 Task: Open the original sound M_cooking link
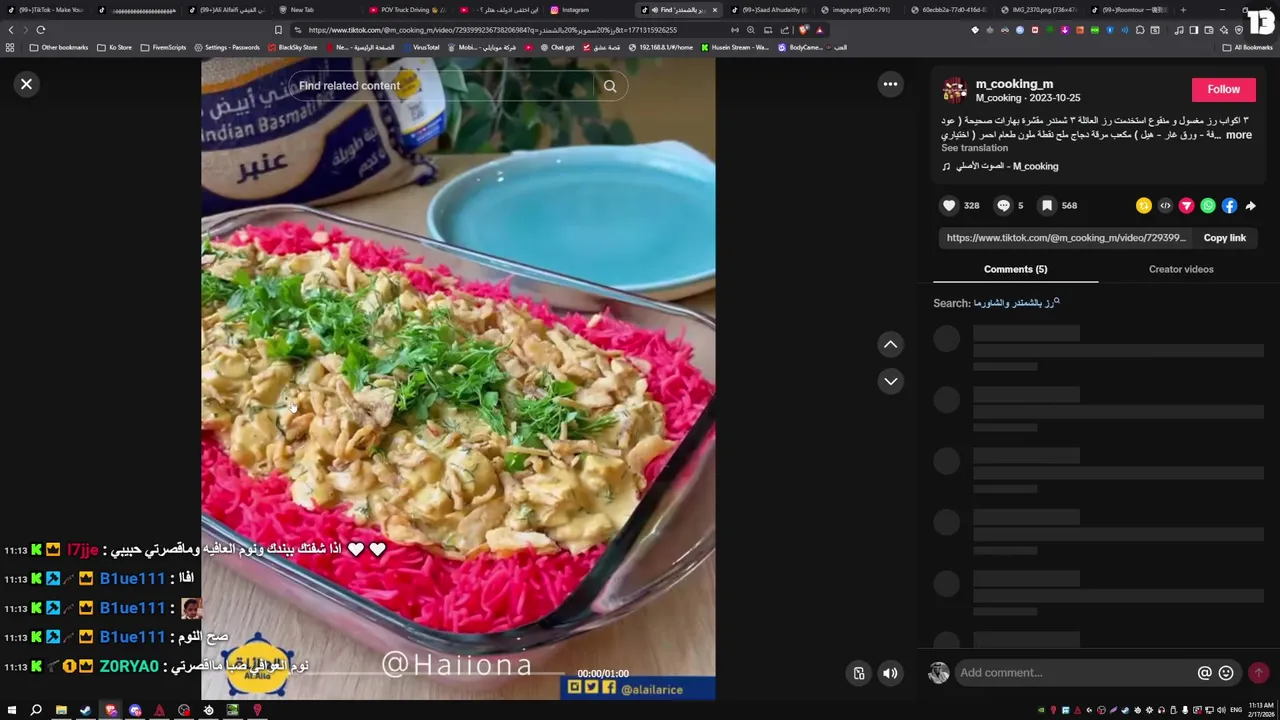click(x=1007, y=166)
